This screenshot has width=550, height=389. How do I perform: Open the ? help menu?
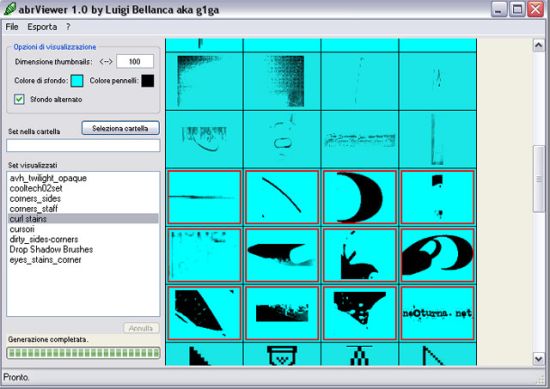pyautogui.click(x=68, y=27)
